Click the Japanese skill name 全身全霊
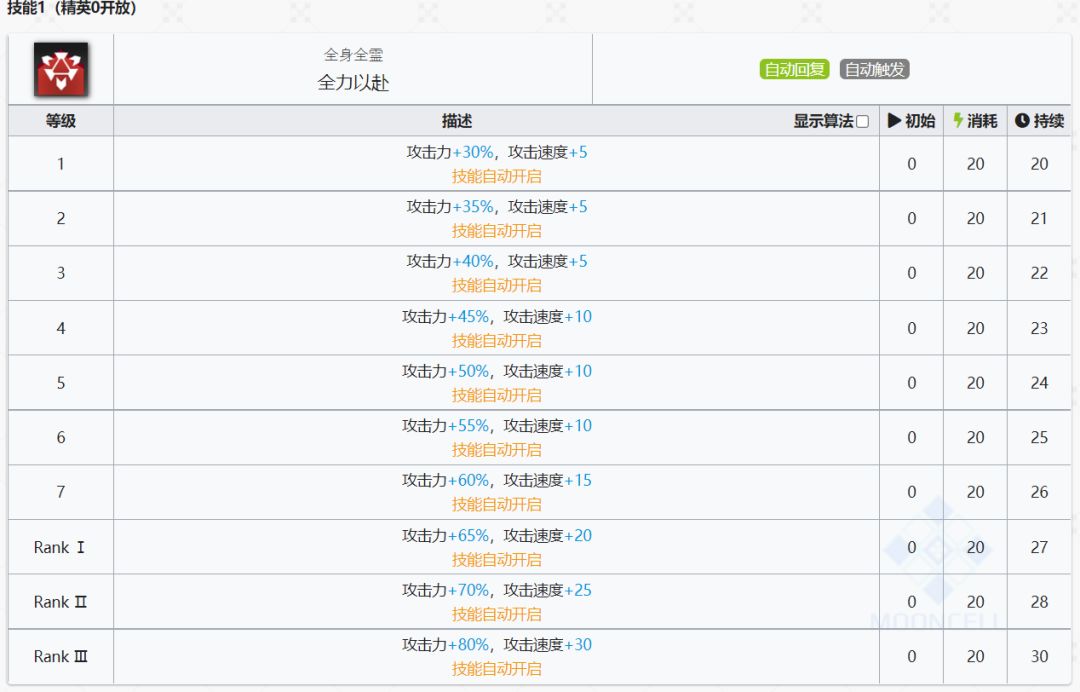 pos(353,56)
